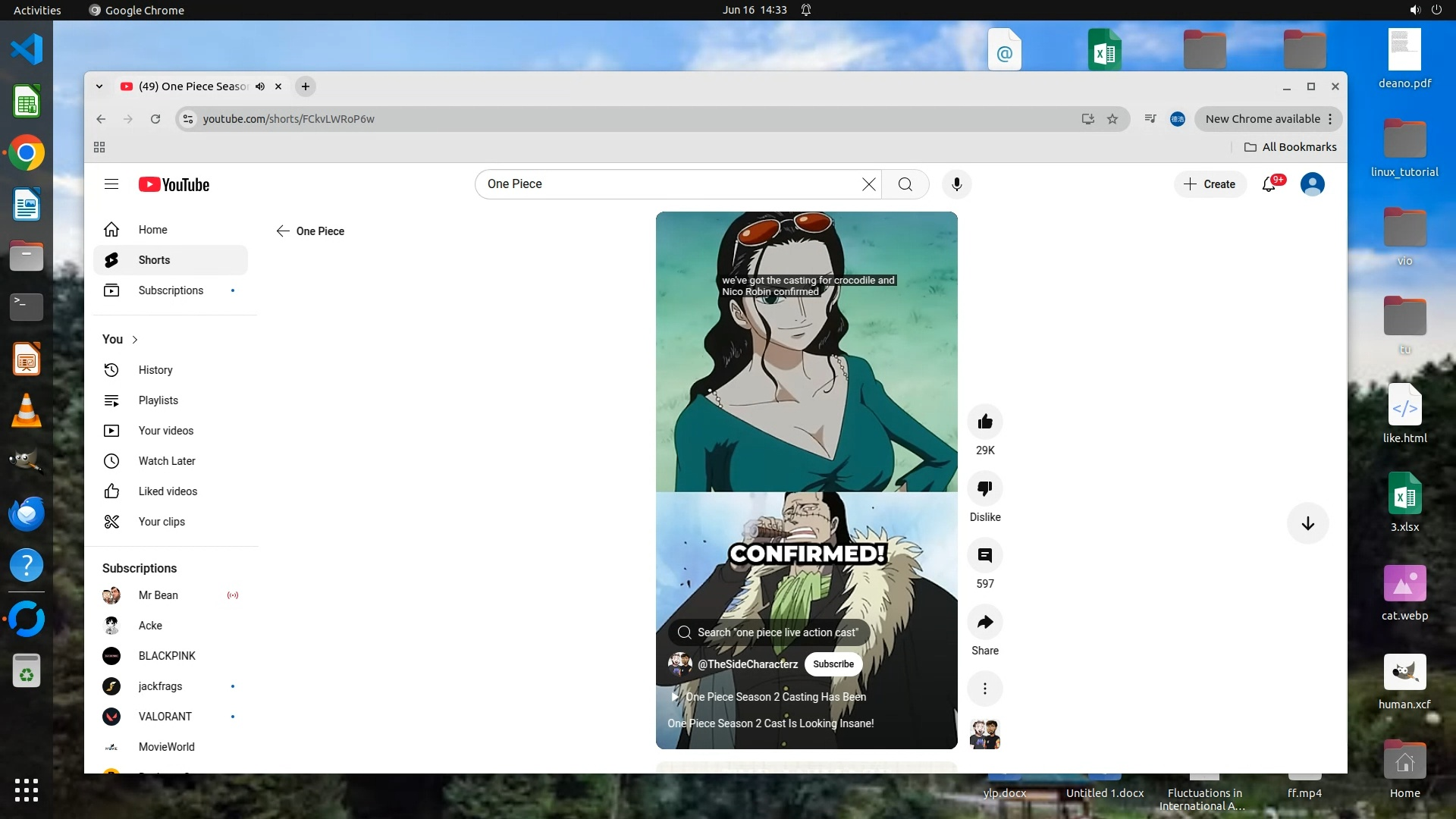
Task: Dislike the current short video
Action: 984,489
